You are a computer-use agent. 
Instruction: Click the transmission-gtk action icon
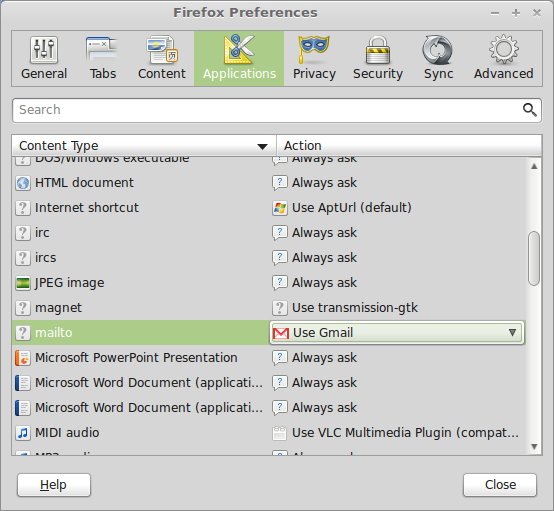[x=280, y=308]
